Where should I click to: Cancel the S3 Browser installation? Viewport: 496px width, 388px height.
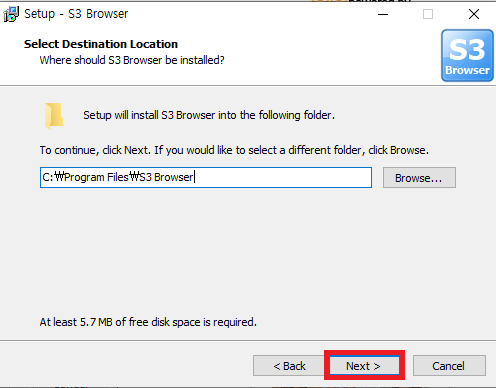click(x=449, y=366)
